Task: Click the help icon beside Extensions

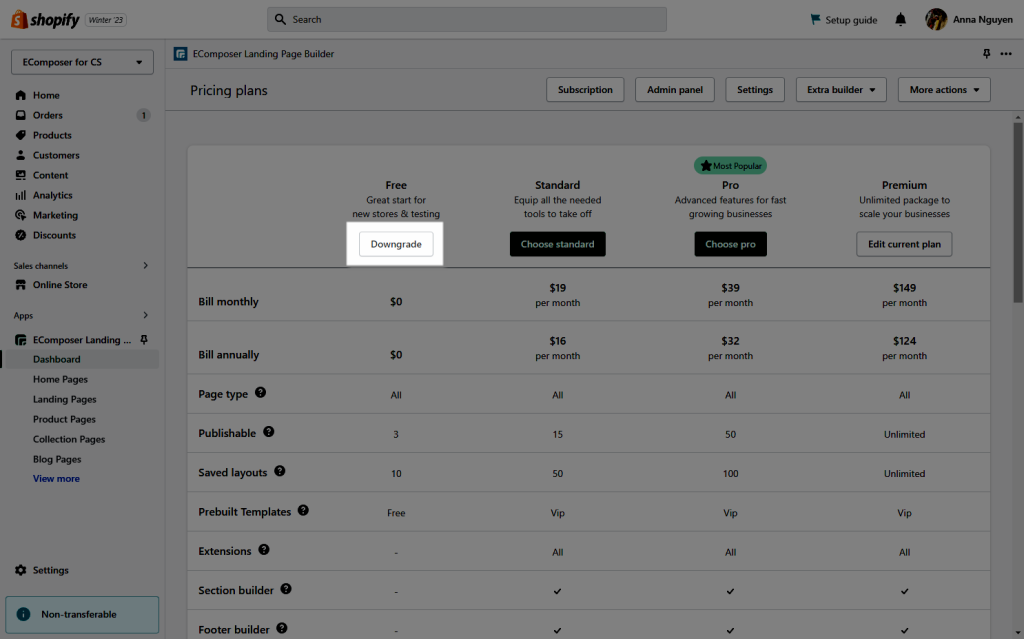Action: [264, 549]
